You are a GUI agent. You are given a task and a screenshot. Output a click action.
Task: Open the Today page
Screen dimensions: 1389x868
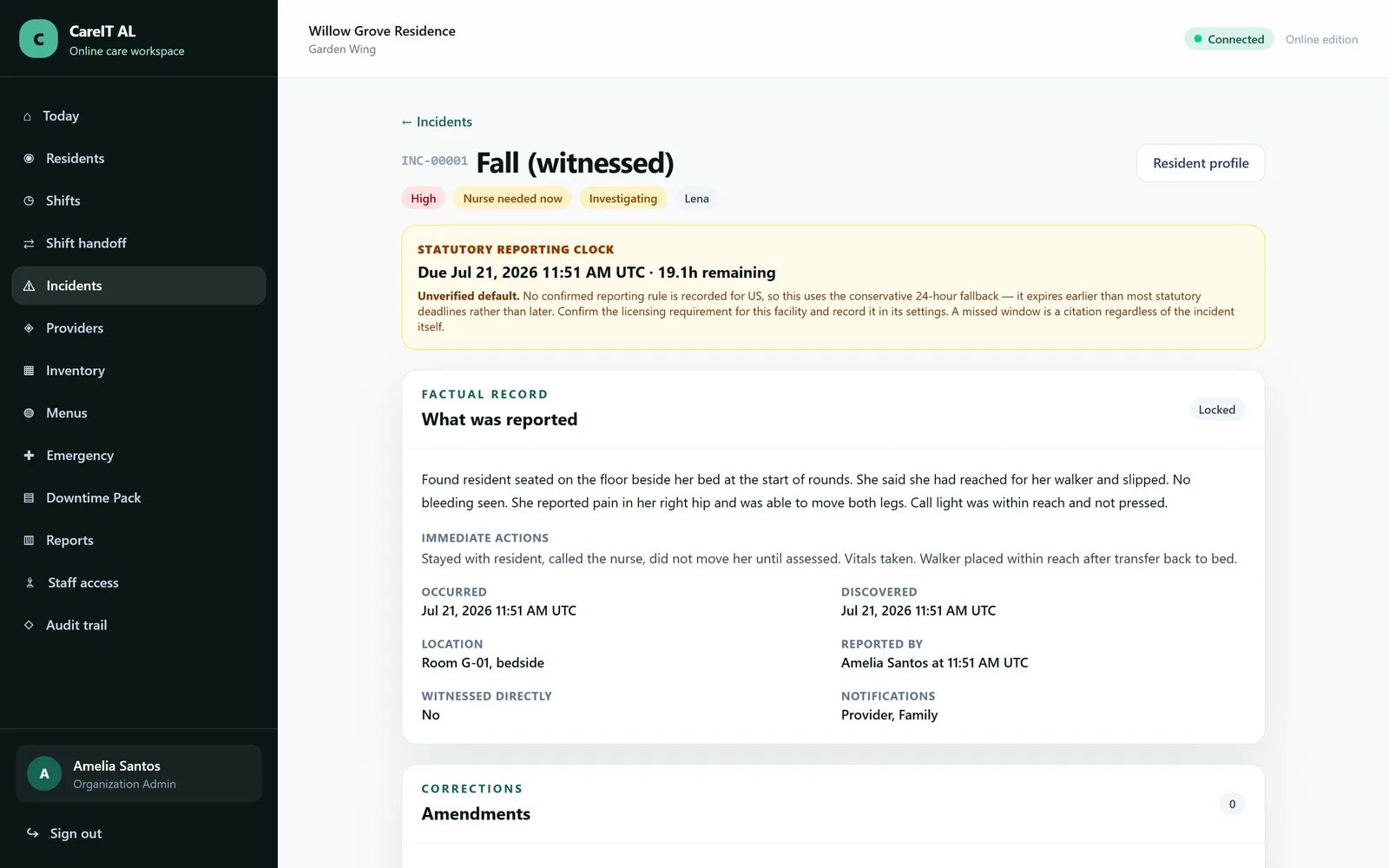coord(139,116)
